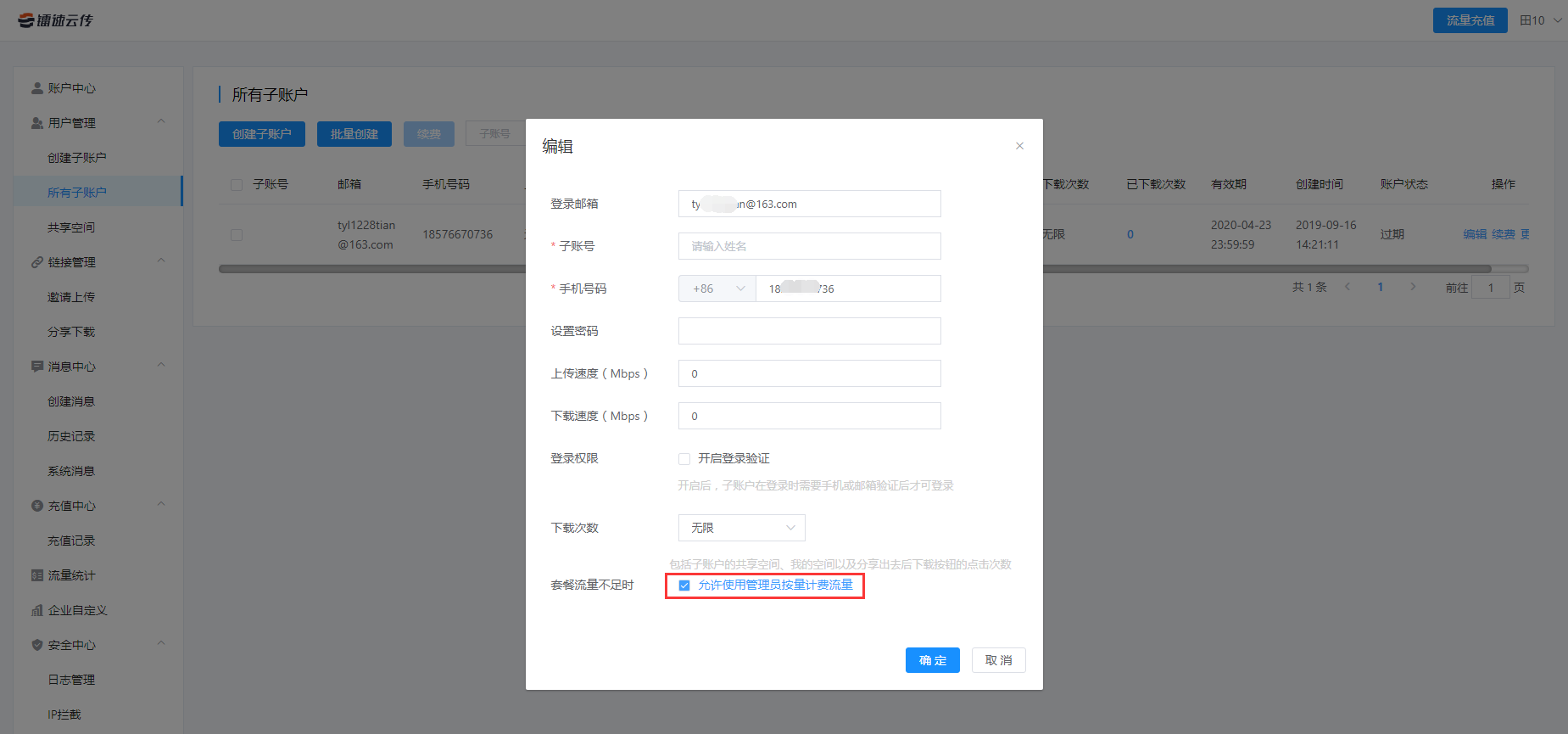Enable the 开启登录验证 checkbox

684,459
